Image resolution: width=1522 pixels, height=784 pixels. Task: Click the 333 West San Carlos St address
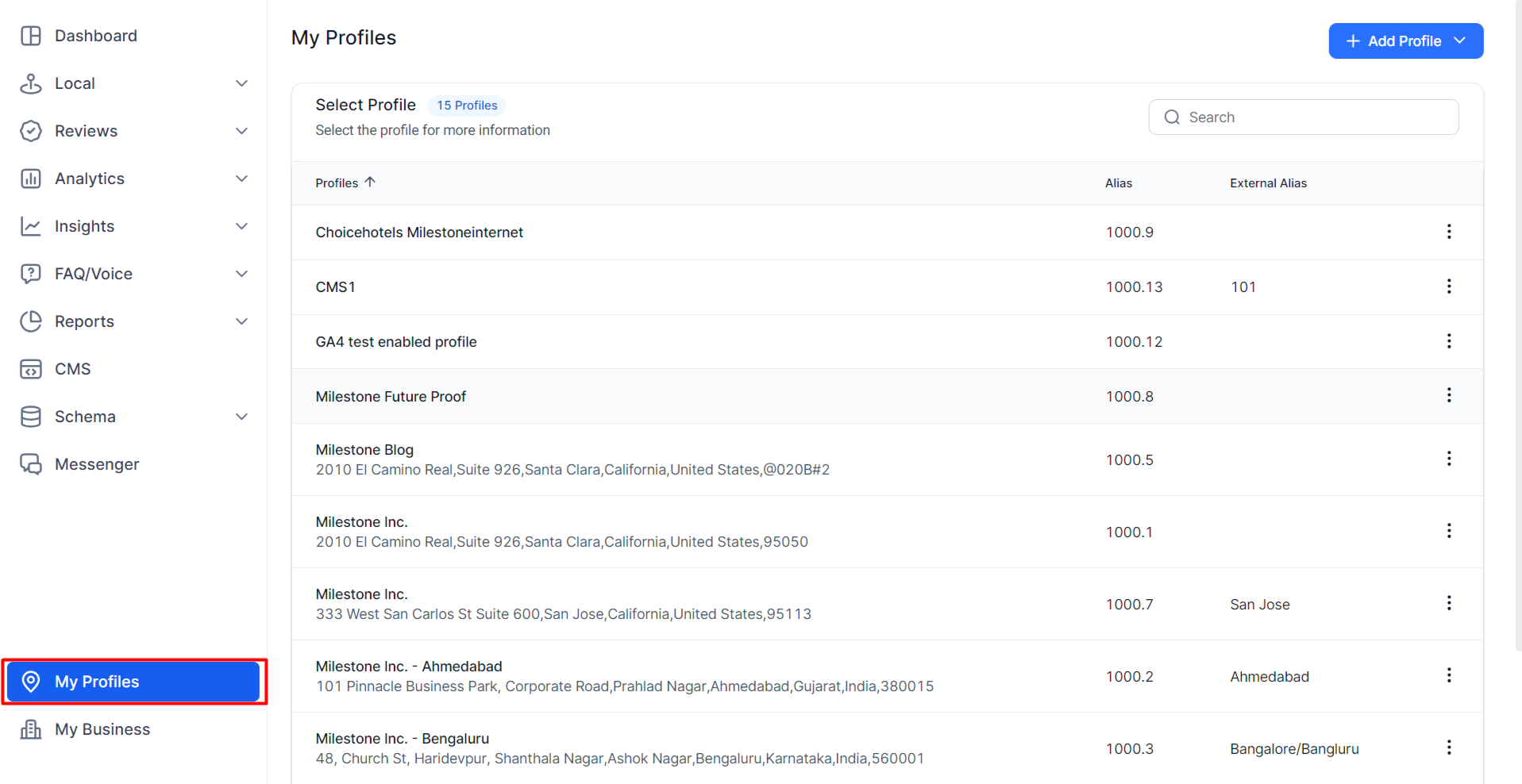(564, 614)
